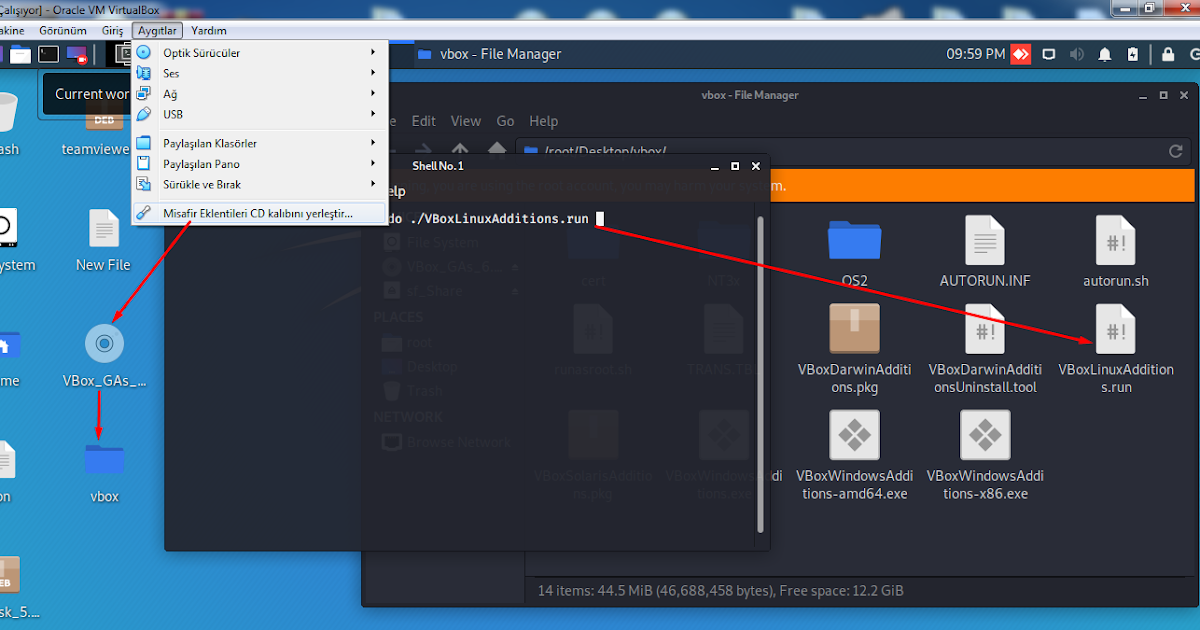Image resolution: width=1200 pixels, height=630 pixels.
Task: Select the VBoxDarwinAdditionsUninstall.tool file
Action: click(984, 348)
